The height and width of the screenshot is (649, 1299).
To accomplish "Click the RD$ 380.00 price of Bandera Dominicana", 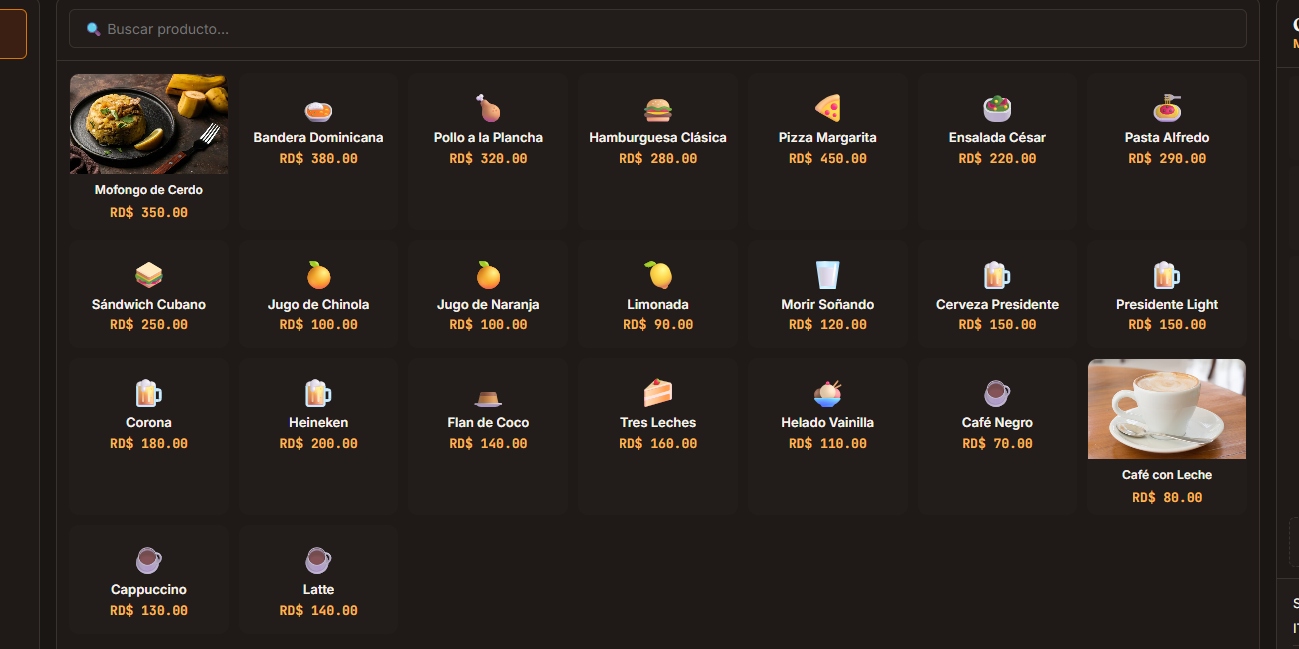I will tap(318, 158).
